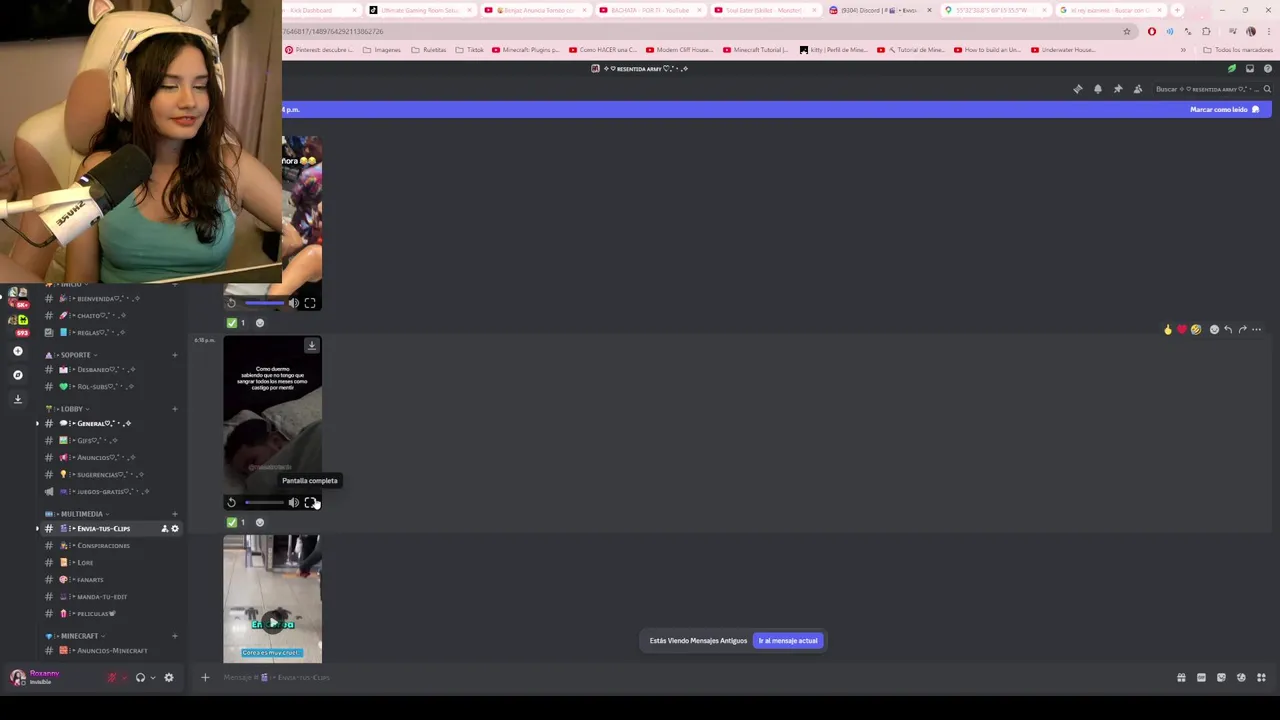1280x720 pixels.
Task: Open the Juegos-gratis channel
Action: [110, 492]
